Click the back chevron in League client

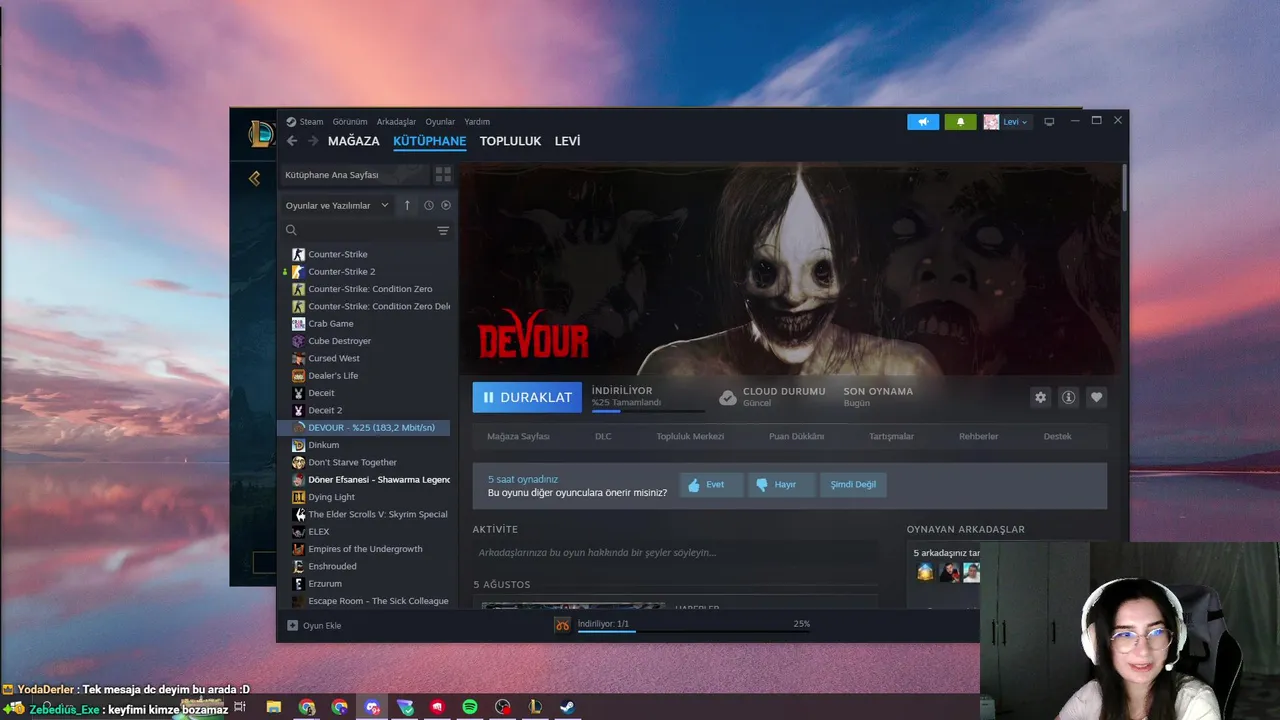tap(254, 178)
